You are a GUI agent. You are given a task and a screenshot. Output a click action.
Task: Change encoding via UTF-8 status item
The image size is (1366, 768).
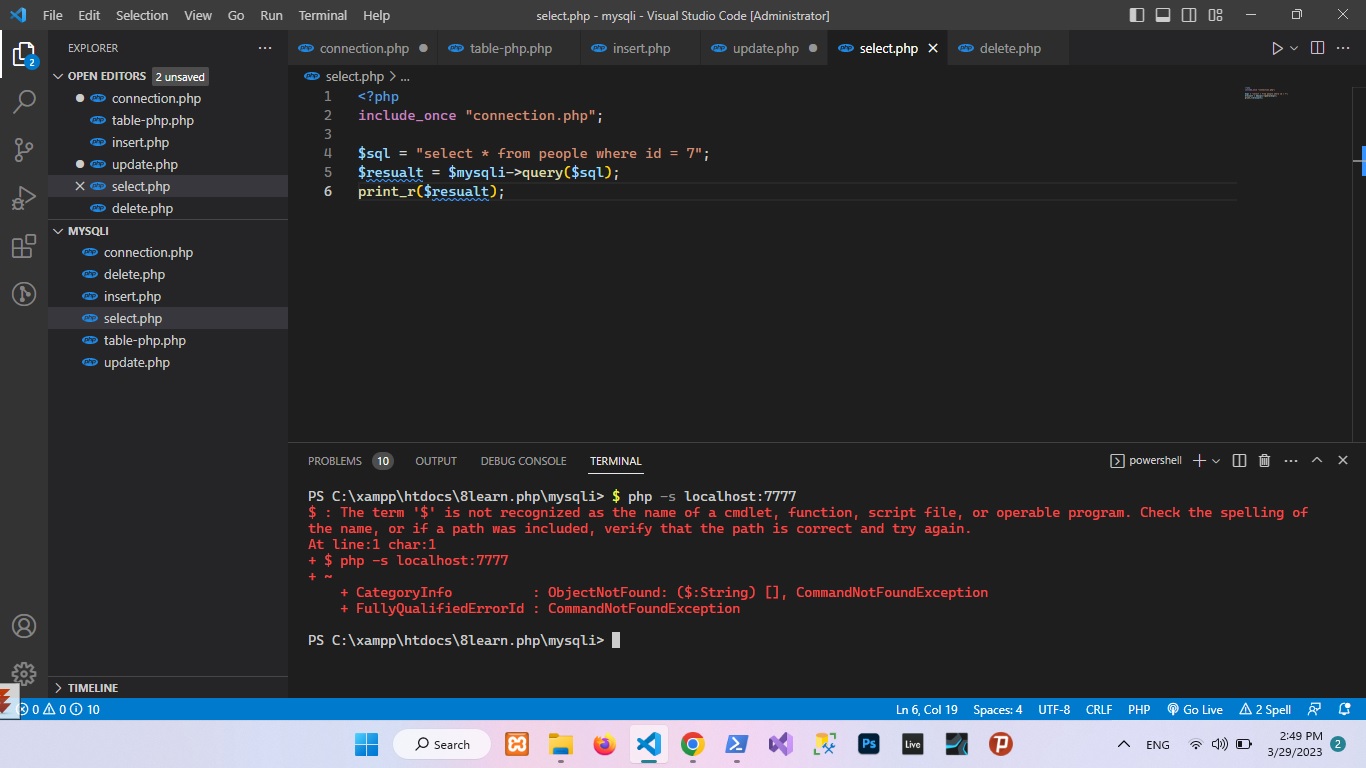(1054, 709)
